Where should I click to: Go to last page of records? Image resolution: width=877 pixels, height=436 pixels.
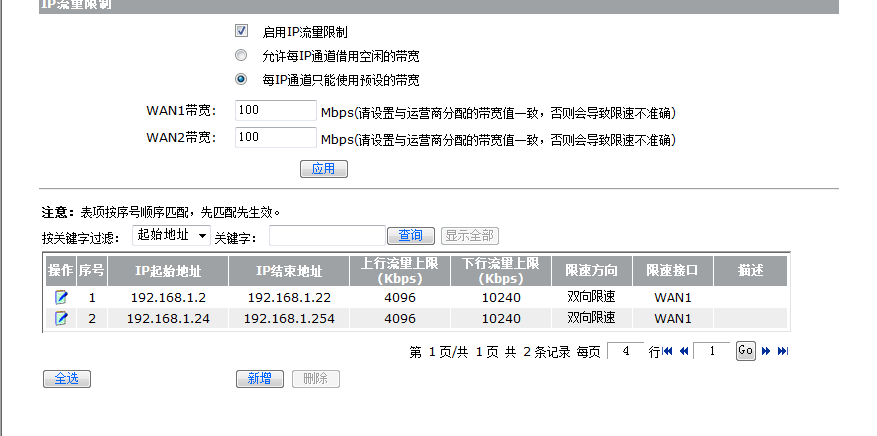pos(783,351)
